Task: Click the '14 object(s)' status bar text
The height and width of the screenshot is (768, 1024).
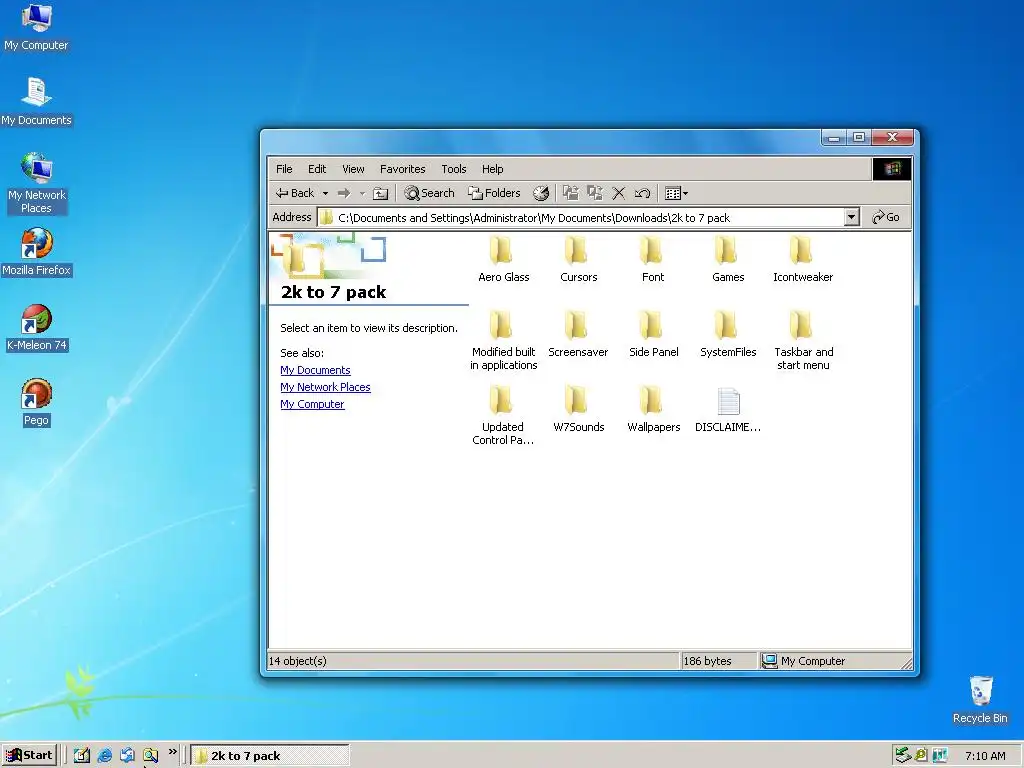Action: [x=298, y=661]
